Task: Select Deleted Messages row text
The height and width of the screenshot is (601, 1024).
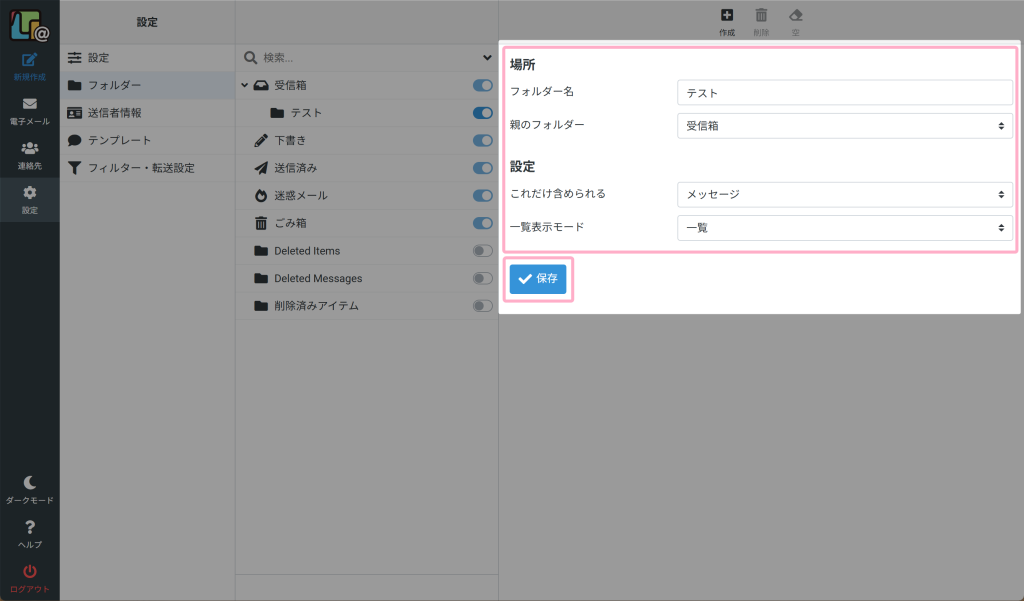Action: pyautogui.click(x=318, y=278)
